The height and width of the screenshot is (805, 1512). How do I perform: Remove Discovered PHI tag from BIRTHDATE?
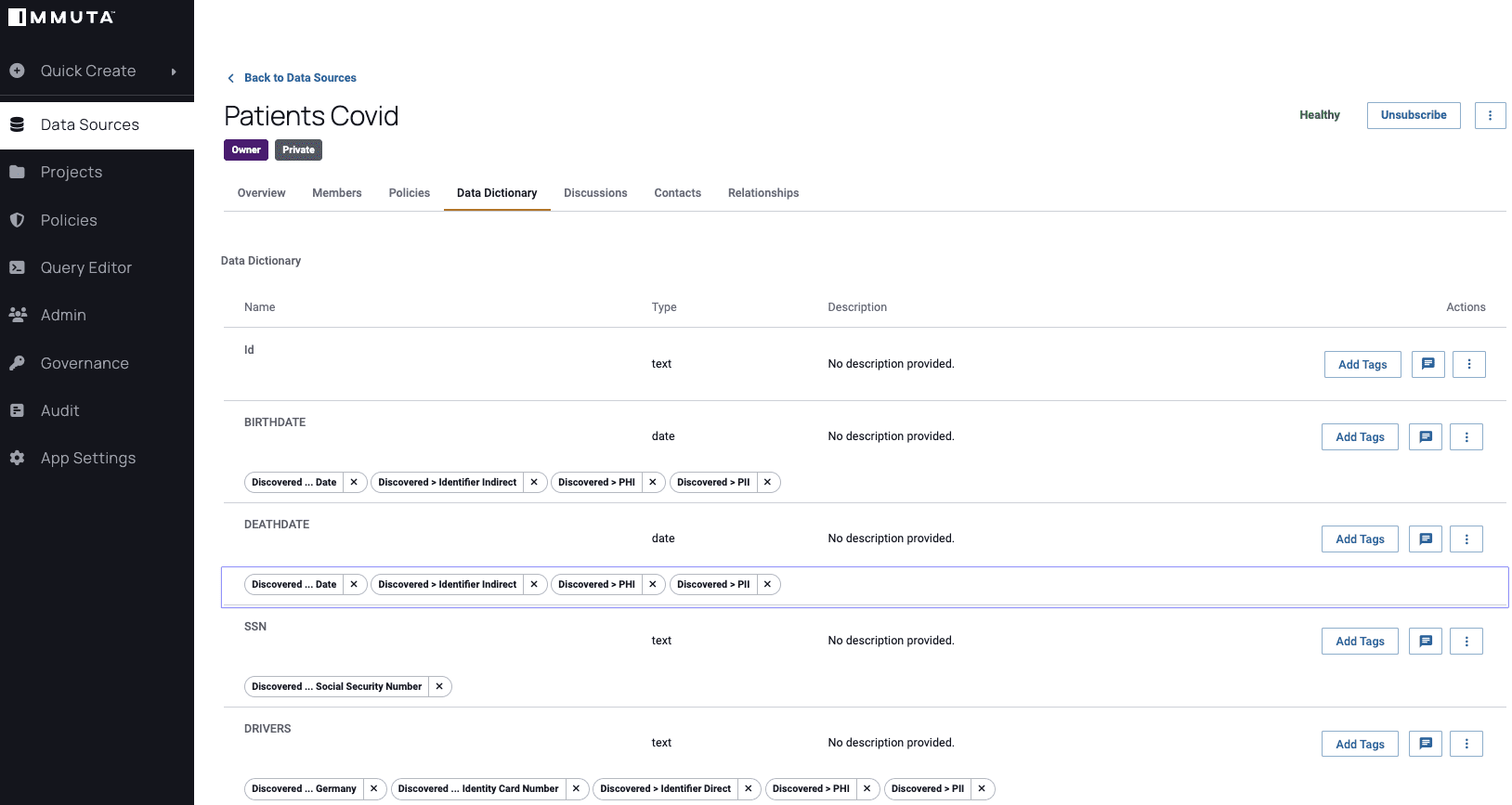(653, 482)
